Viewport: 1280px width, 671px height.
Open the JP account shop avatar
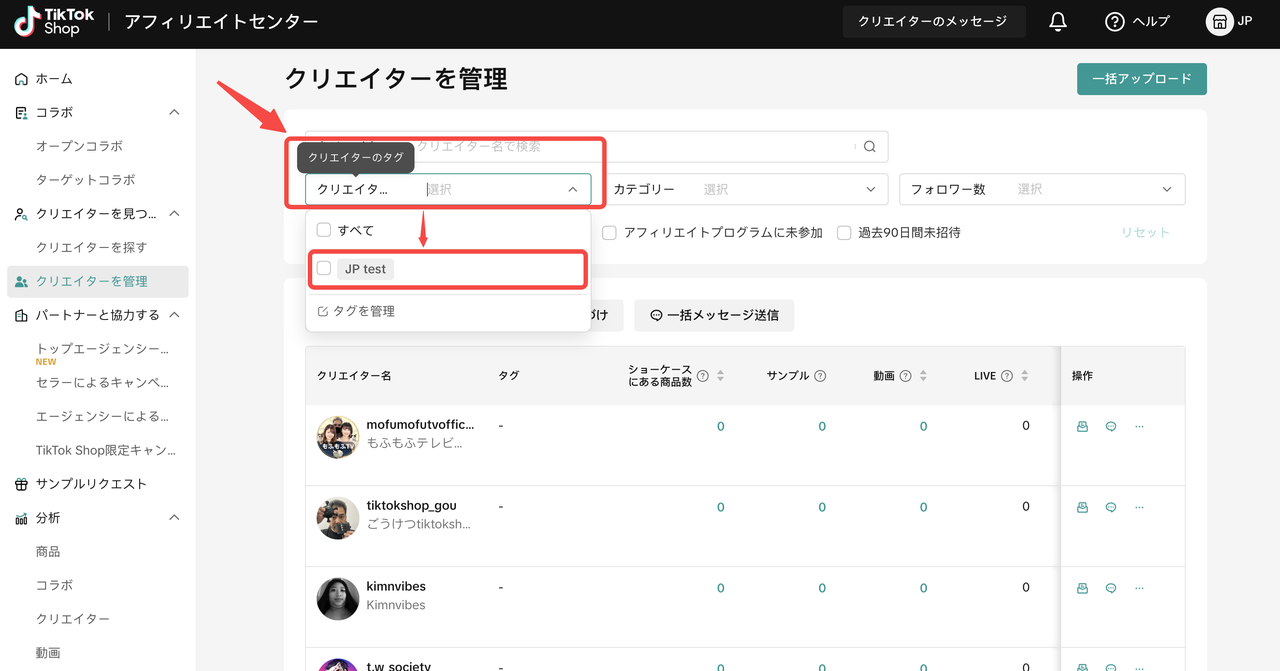point(1219,22)
